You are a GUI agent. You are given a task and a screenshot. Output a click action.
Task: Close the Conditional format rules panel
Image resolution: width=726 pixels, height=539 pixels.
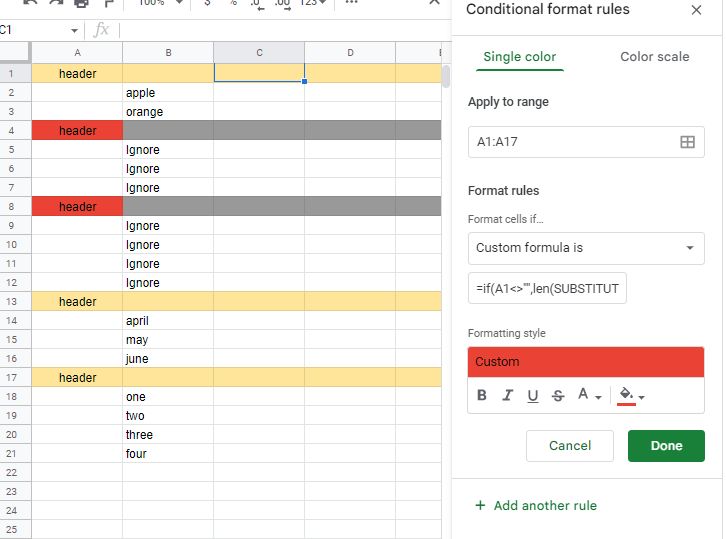click(696, 10)
